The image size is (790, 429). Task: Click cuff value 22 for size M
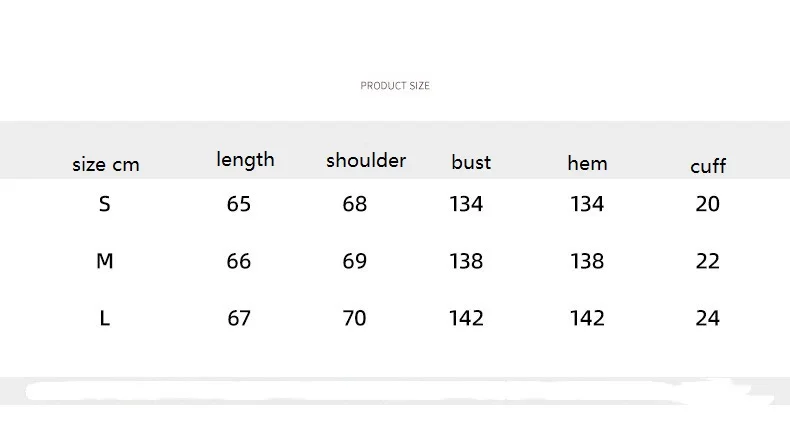pos(708,261)
